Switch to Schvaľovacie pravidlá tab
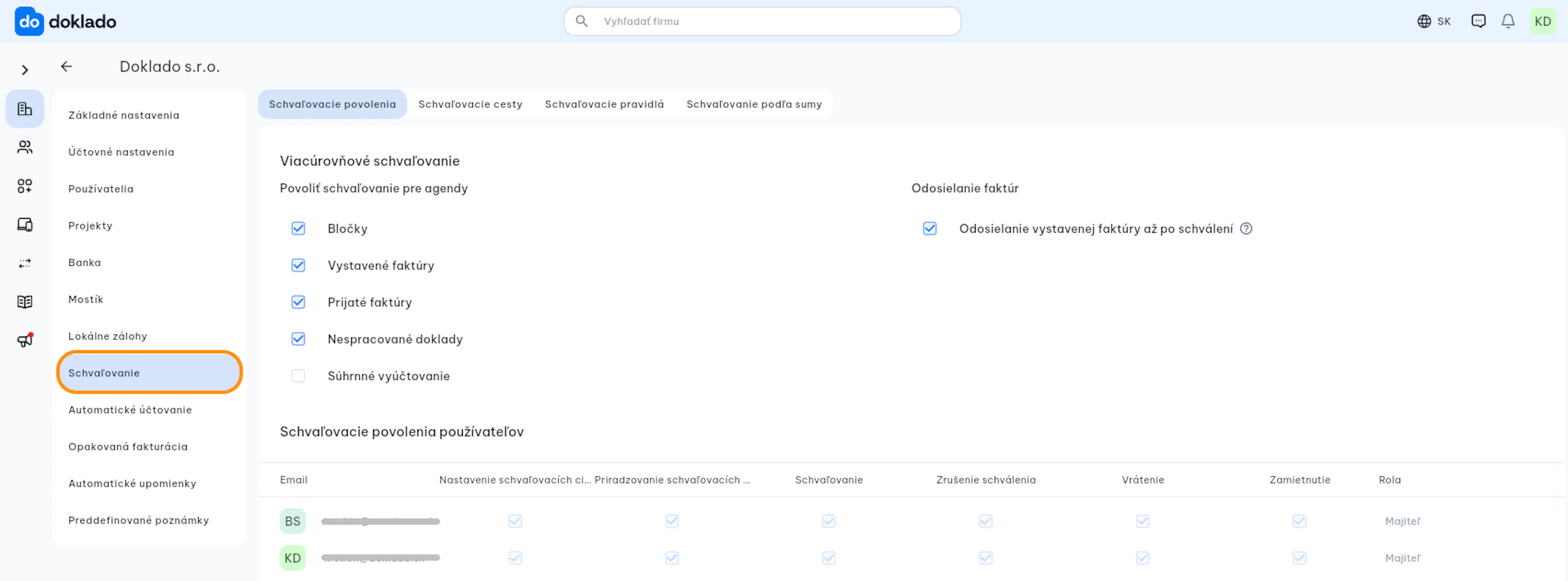The image size is (1568, 581). (x=604, y=104)
